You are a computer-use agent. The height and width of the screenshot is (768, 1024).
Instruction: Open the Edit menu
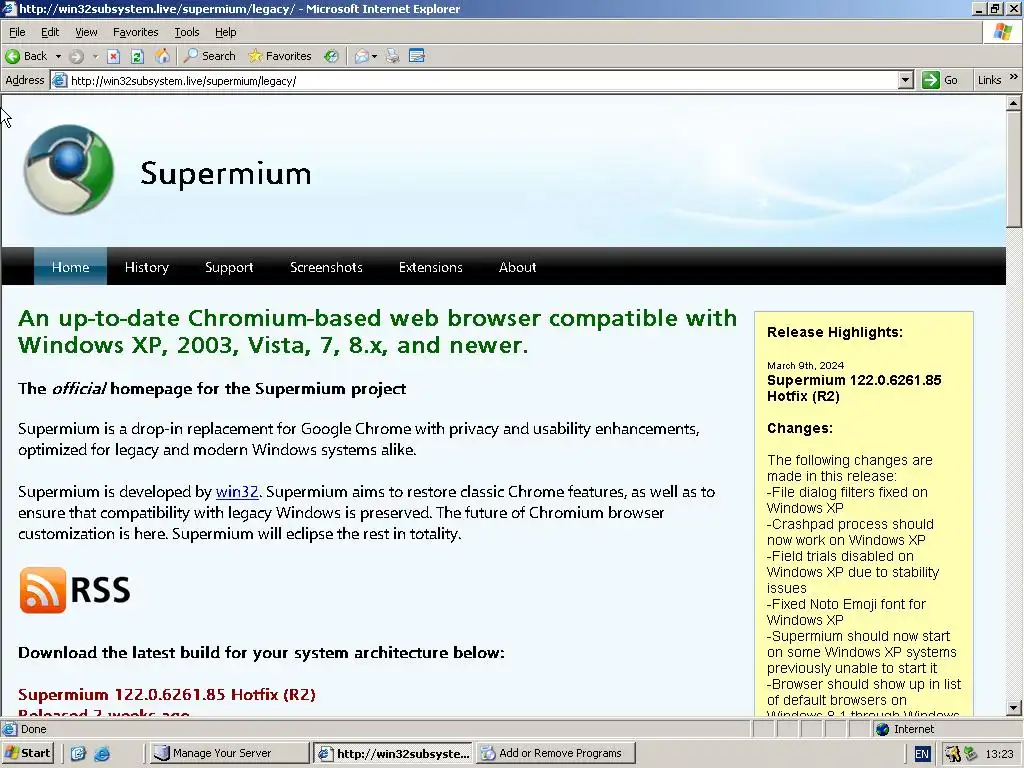click(50, 32)
